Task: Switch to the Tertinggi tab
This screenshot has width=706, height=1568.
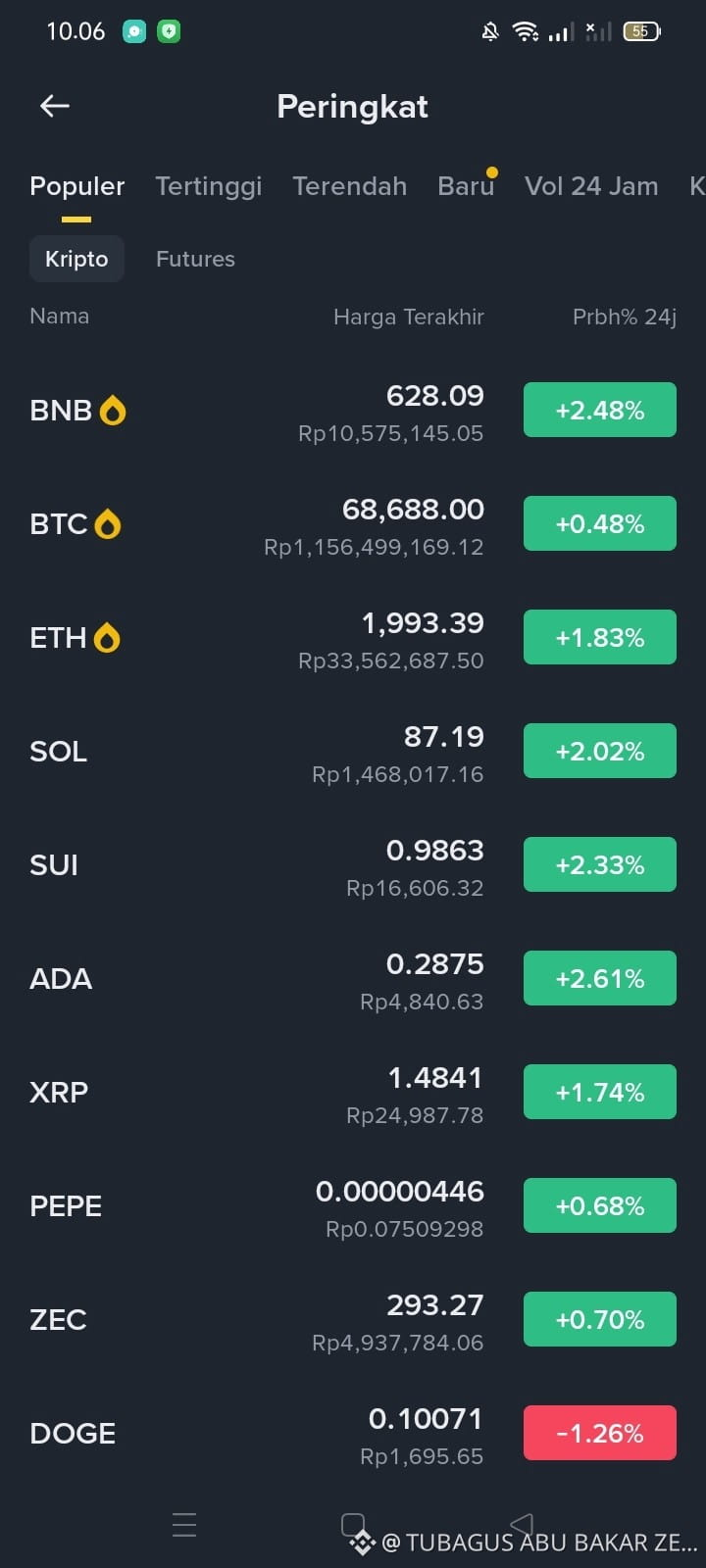Action: point(209,186)
